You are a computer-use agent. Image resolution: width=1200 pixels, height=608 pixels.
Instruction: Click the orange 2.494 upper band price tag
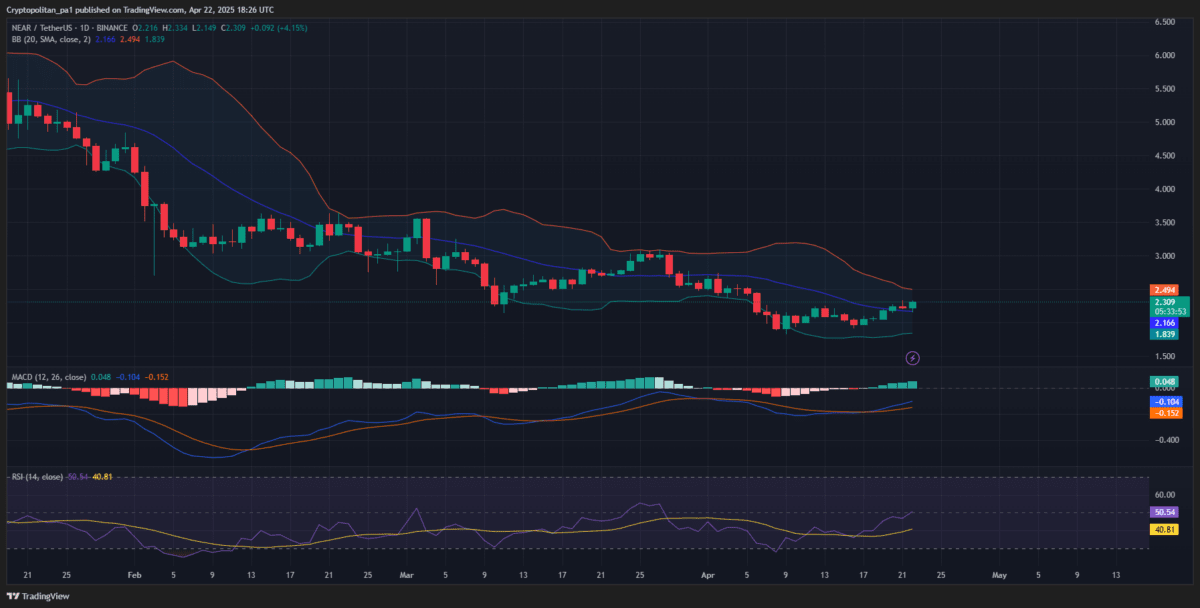1163,290
